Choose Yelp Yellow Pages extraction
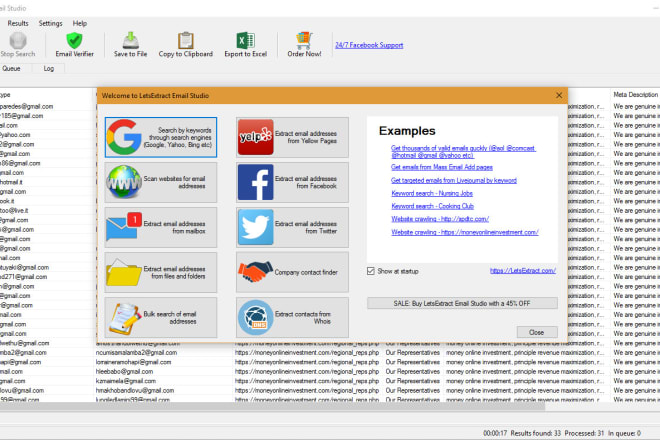This screenshot has width=660, height=440. point(292,138)
